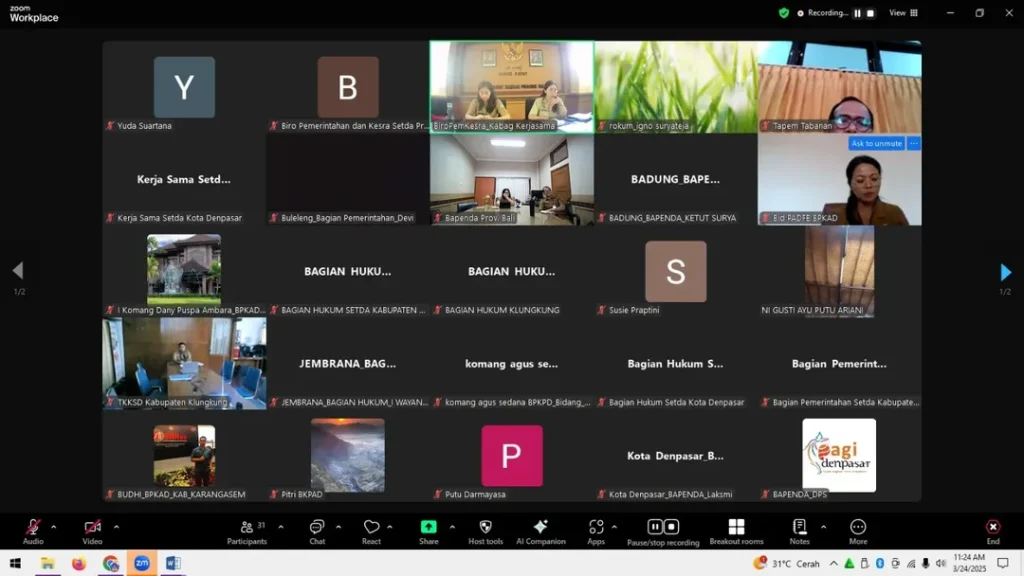Unmute microphone using the Audio button
The image size is (1024, 576).
33,531
